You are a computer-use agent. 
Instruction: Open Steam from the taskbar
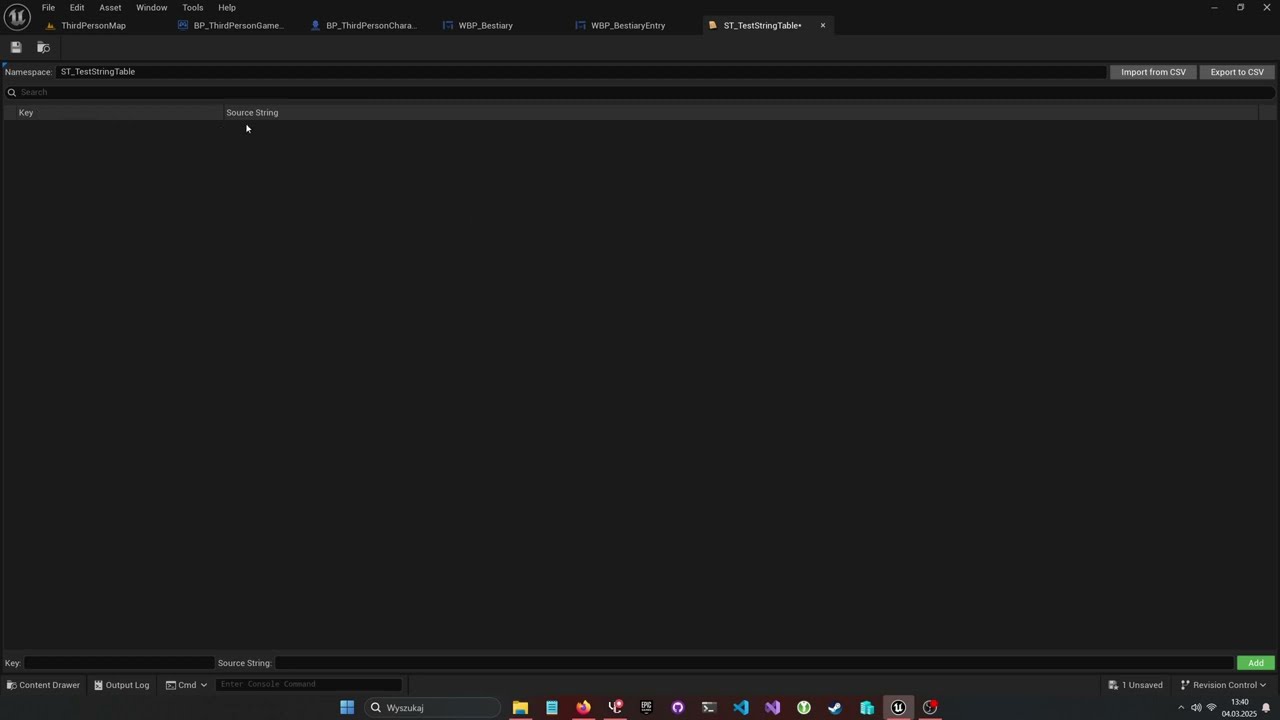835,708
